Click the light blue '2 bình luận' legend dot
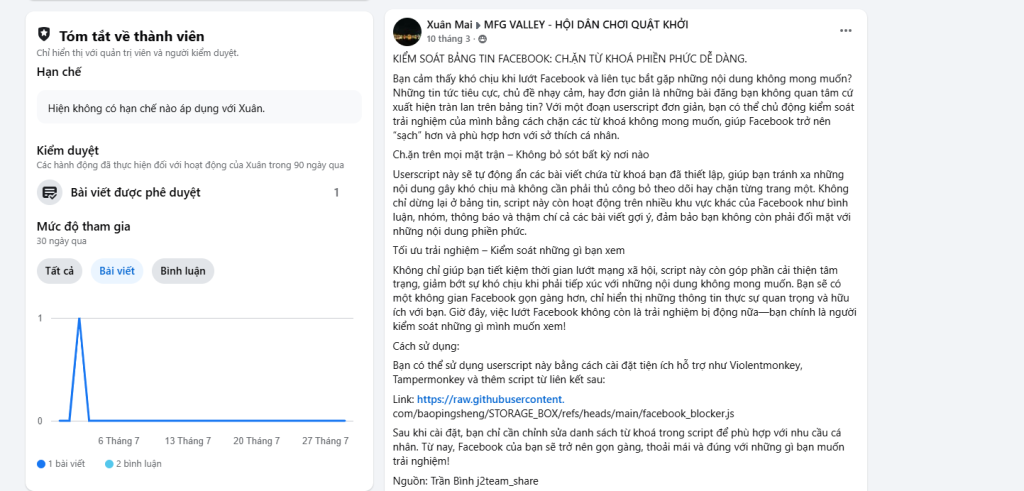Viewport: 1024px width, 491px height. pos(110,464)
